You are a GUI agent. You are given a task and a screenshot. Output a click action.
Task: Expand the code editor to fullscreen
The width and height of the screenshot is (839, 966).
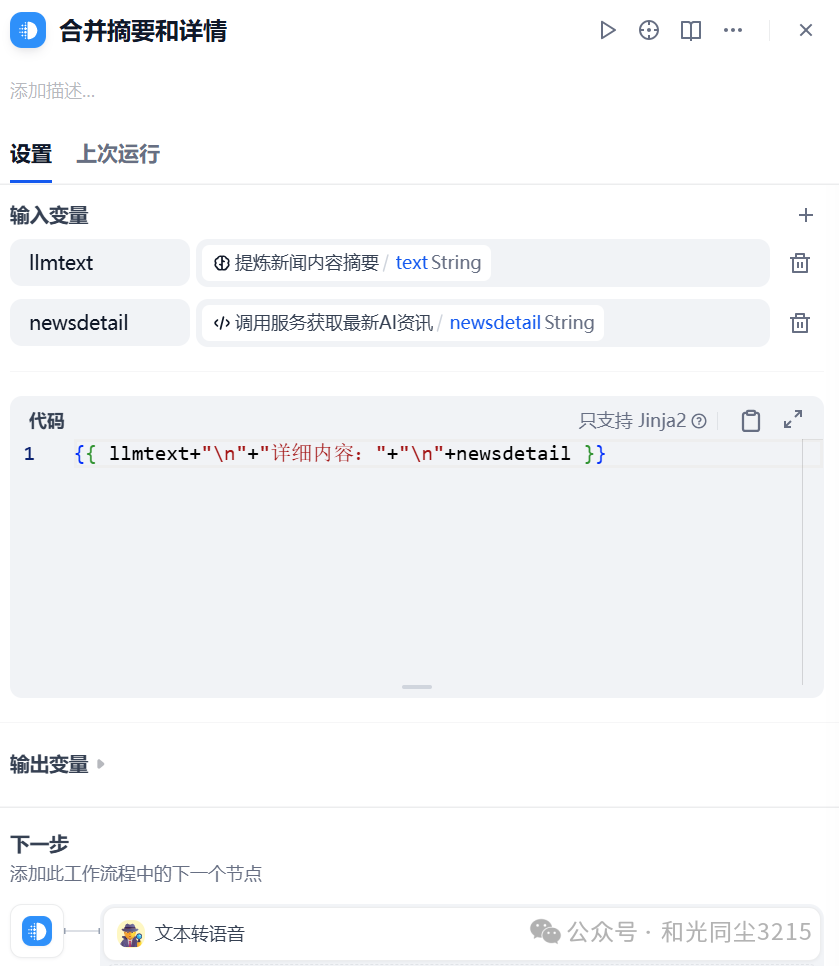click(x=793, y=420)
